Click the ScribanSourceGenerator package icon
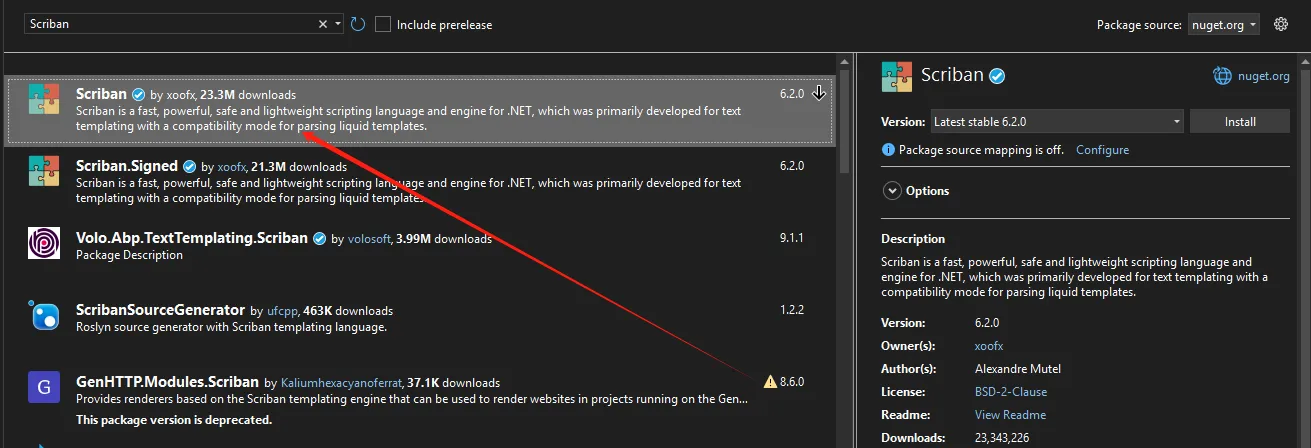This screenshot has height=448, width=1311. (x=43, y=316)
